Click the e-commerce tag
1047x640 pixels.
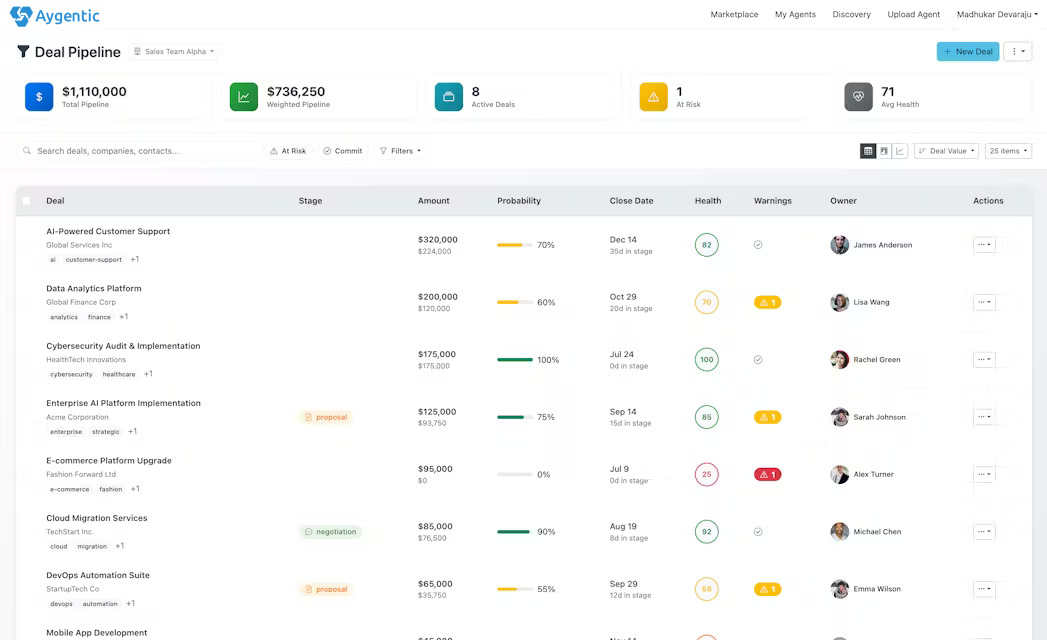tap(69, 489)
